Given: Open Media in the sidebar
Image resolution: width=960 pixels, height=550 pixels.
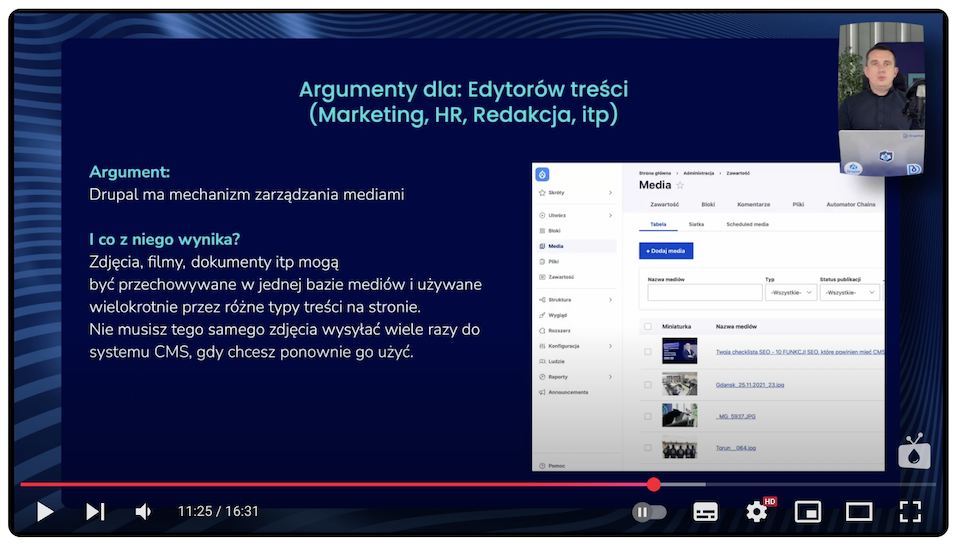Looking at the screenshot, I should click(x=576, y=246).
